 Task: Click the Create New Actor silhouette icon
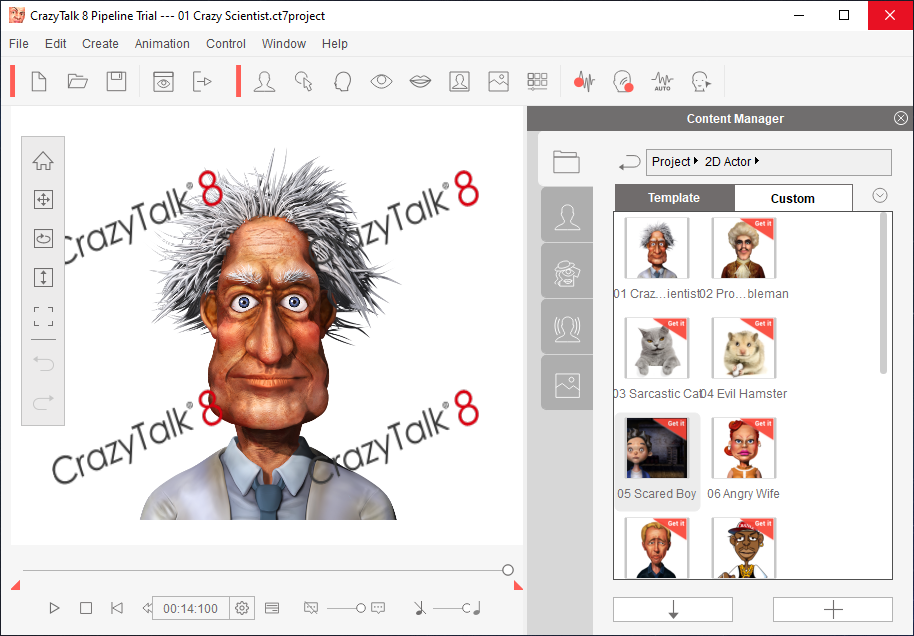pyautogui.click(x=265, y=81)
